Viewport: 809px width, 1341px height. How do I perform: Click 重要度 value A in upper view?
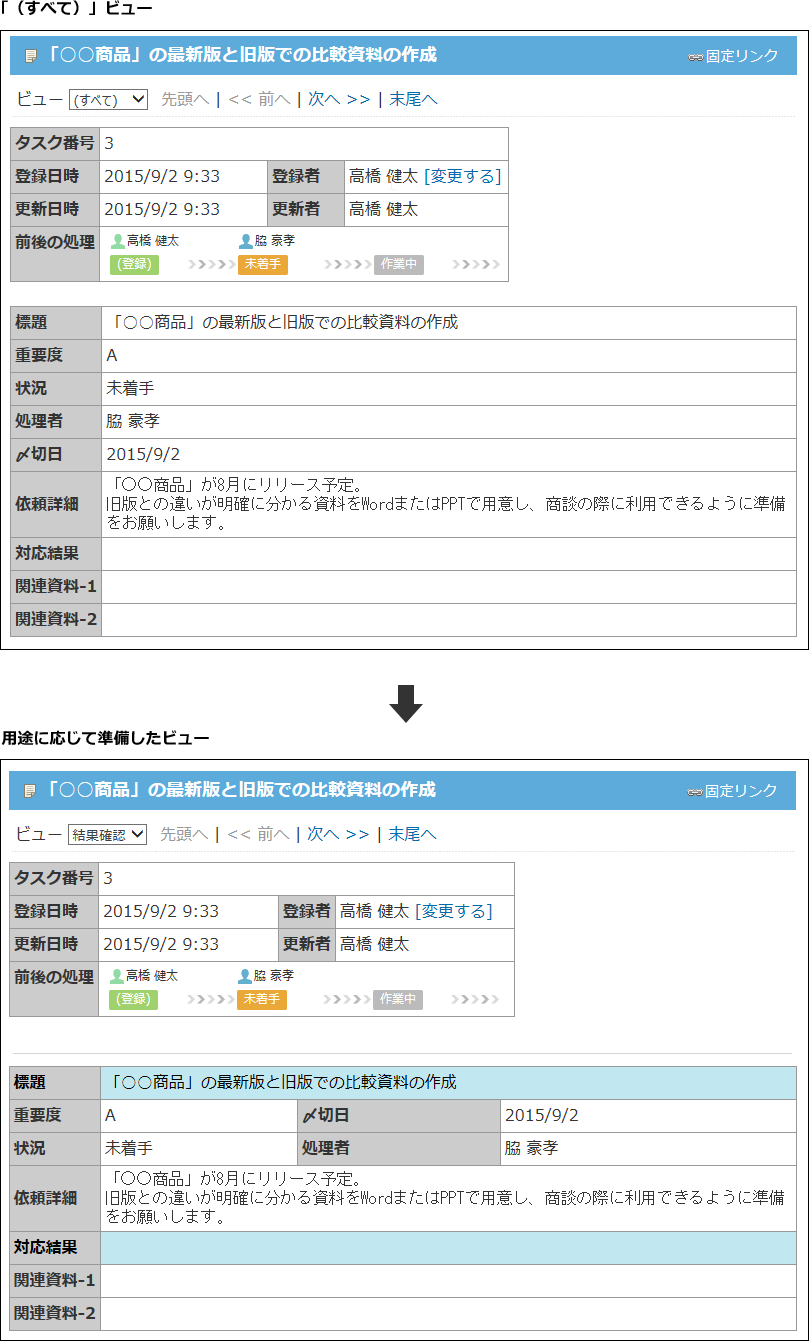pos(112,356)
